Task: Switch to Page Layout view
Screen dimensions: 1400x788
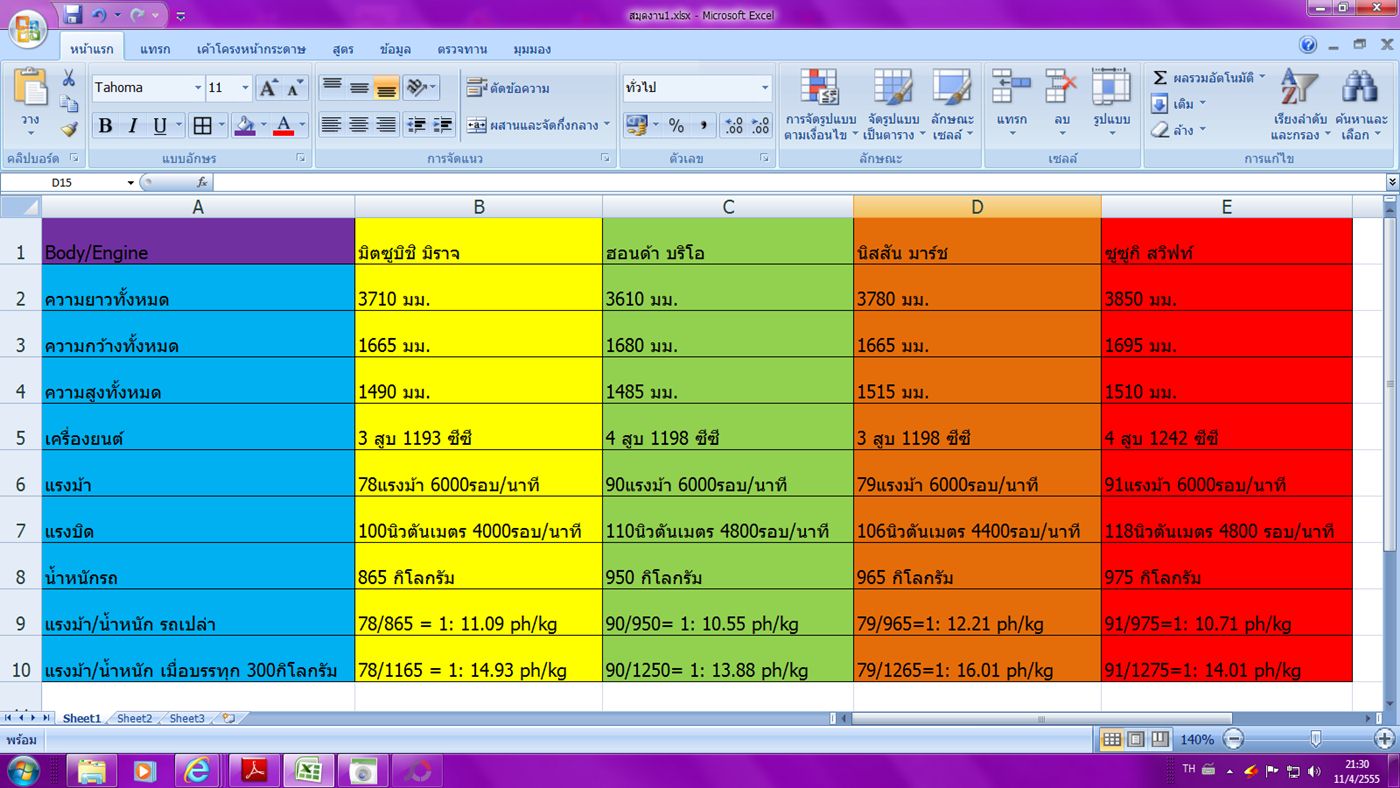Action: click(x=1136, y=740)
